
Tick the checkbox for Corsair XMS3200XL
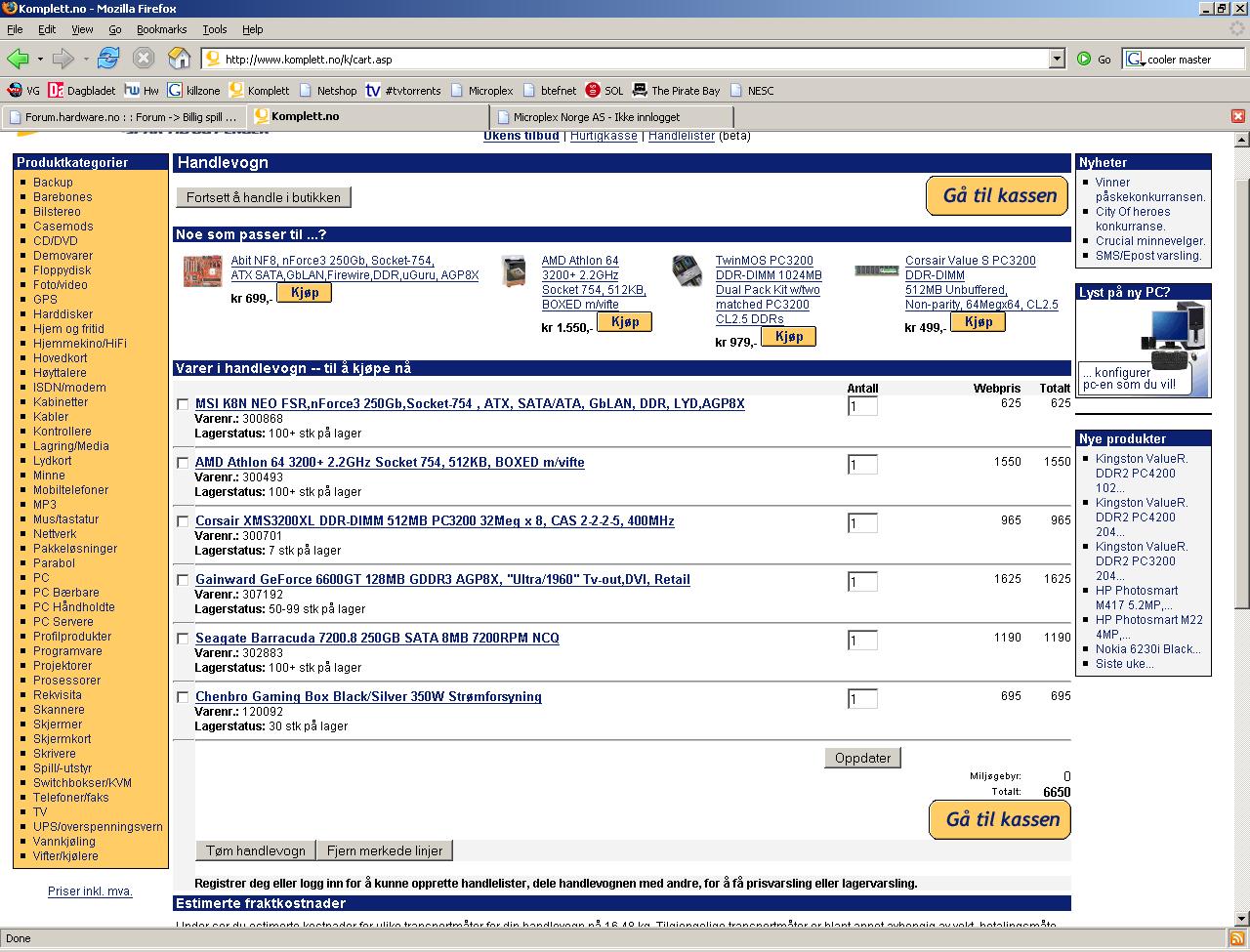pos(183,521)
